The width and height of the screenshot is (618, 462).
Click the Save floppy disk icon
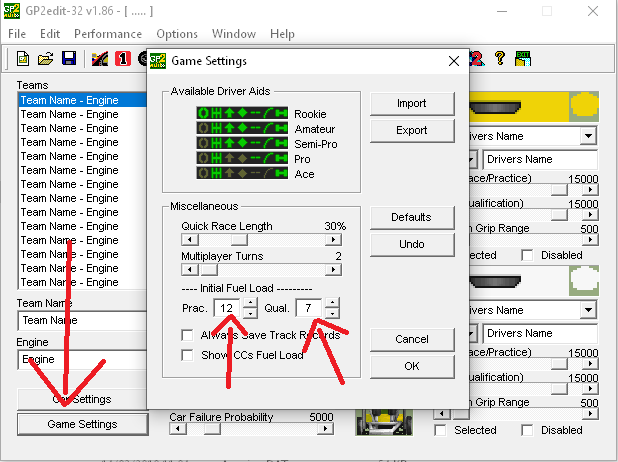[69, 59]
